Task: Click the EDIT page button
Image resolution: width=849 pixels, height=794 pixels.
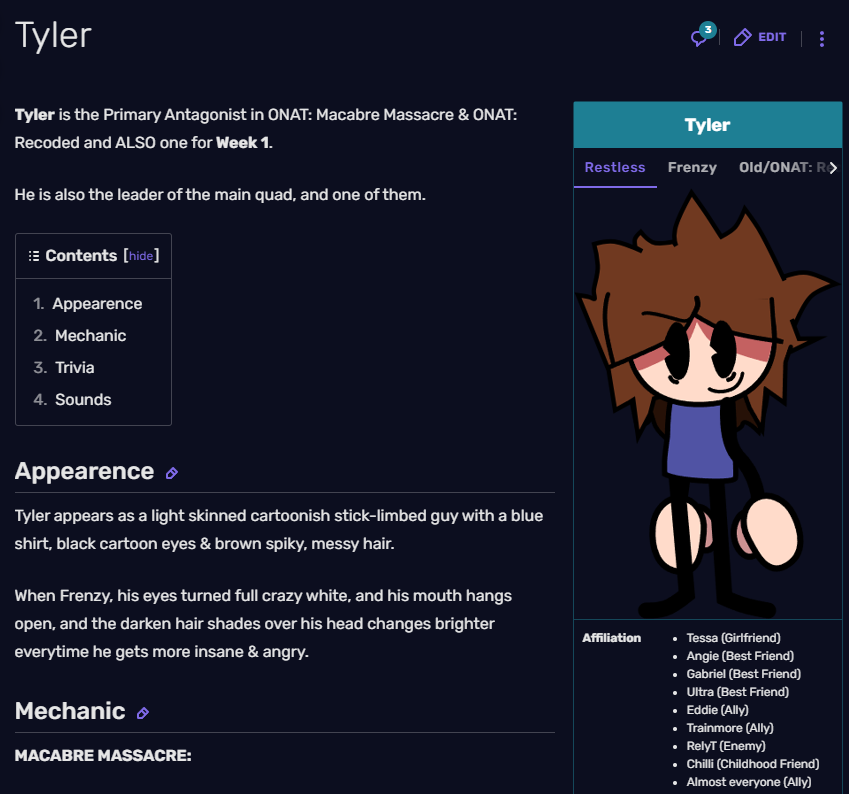Action: point(760,37)
